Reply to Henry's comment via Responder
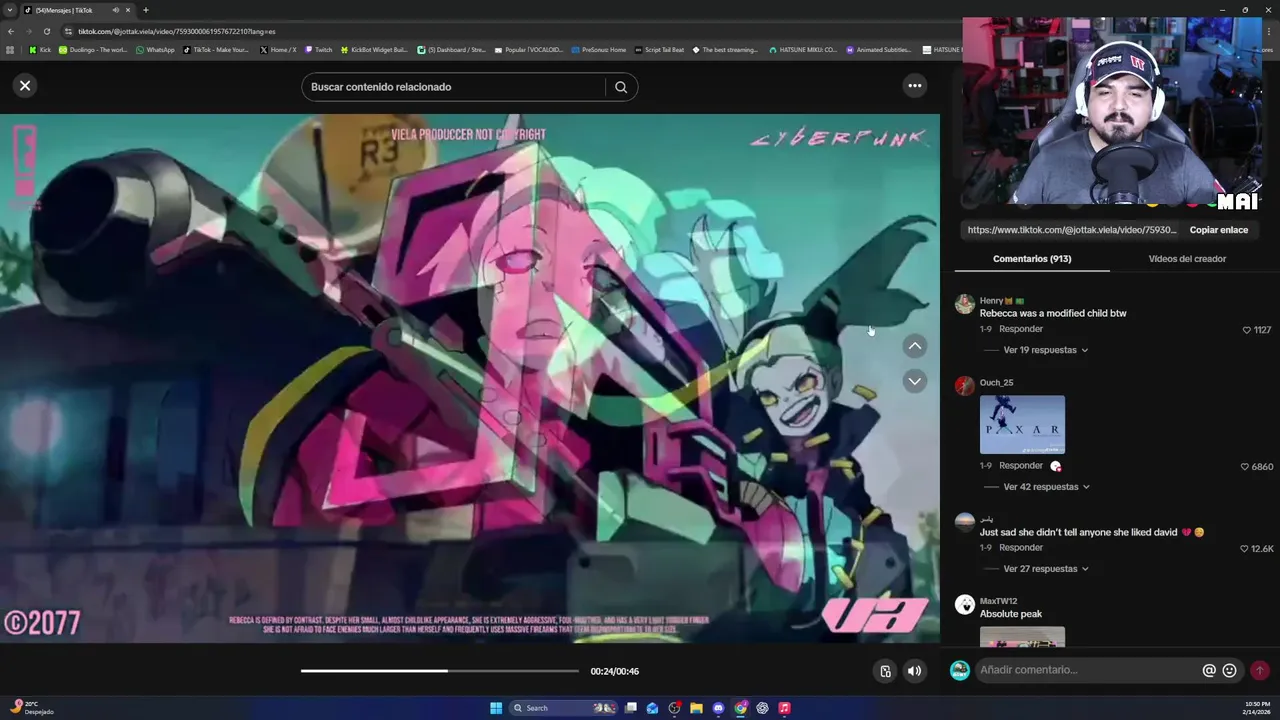 pos(1021,329)
